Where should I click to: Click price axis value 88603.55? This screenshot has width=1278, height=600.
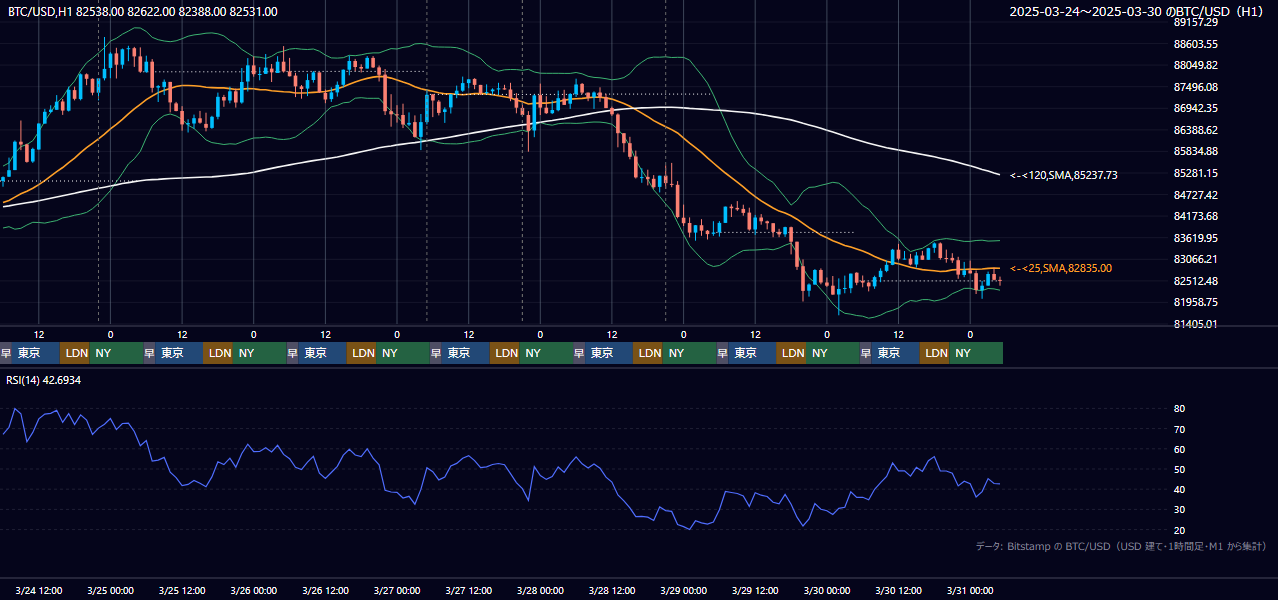[1196, 44]
